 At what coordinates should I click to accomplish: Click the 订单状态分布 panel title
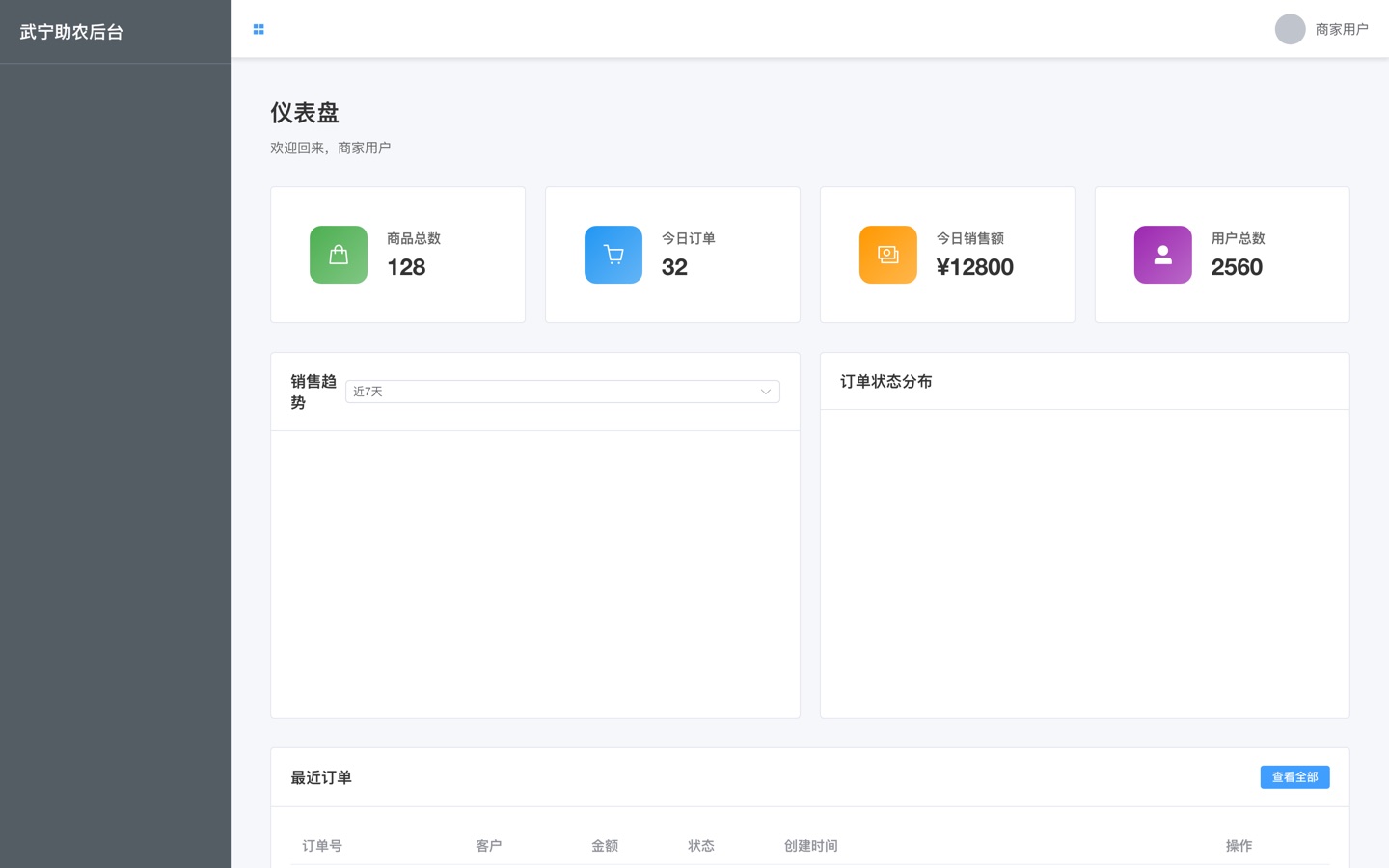click(886, 382)
